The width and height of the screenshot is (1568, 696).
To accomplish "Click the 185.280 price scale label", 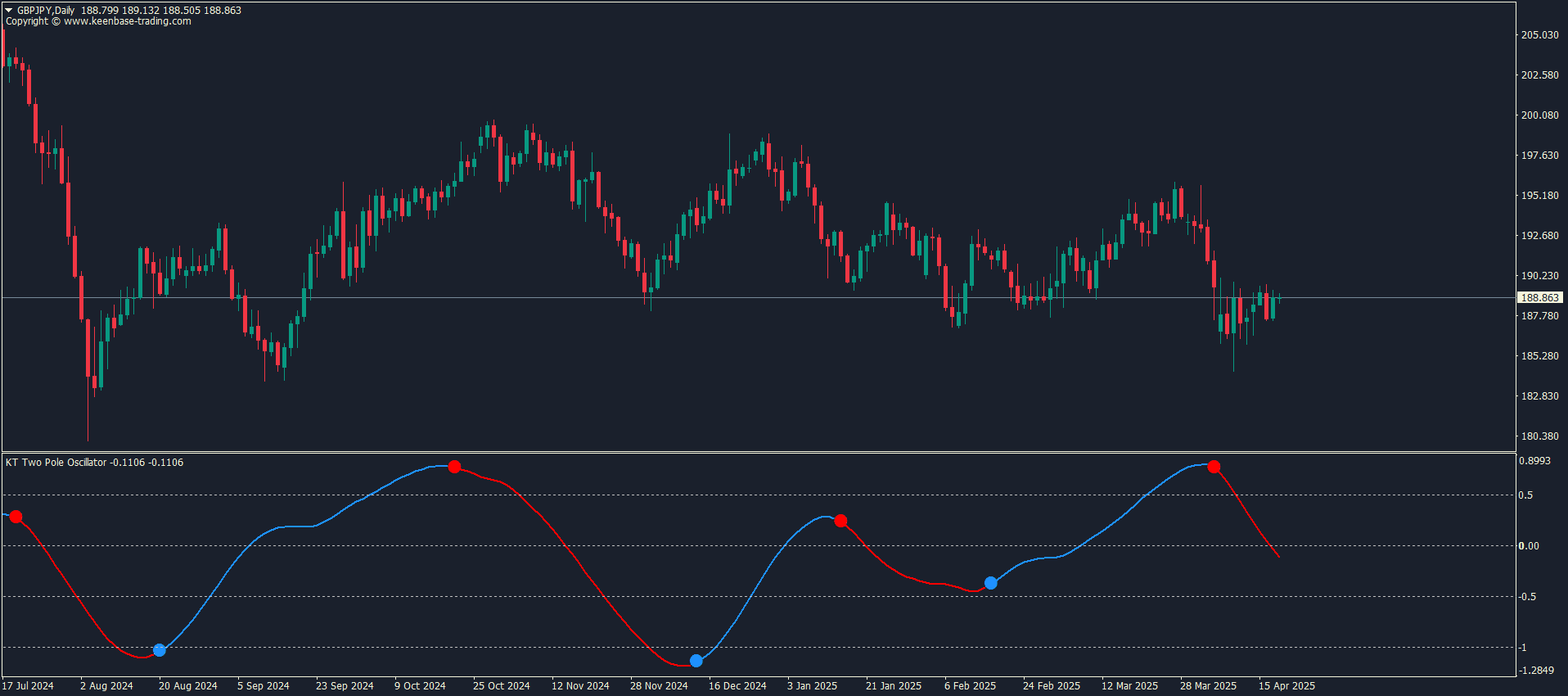I will coord(1540,356).
